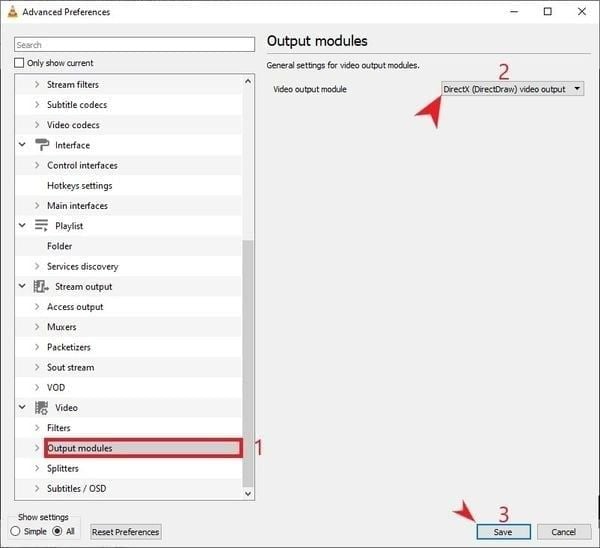Select the Simple show settings radio button
600x548 pixels.
[x=17, y=531]
